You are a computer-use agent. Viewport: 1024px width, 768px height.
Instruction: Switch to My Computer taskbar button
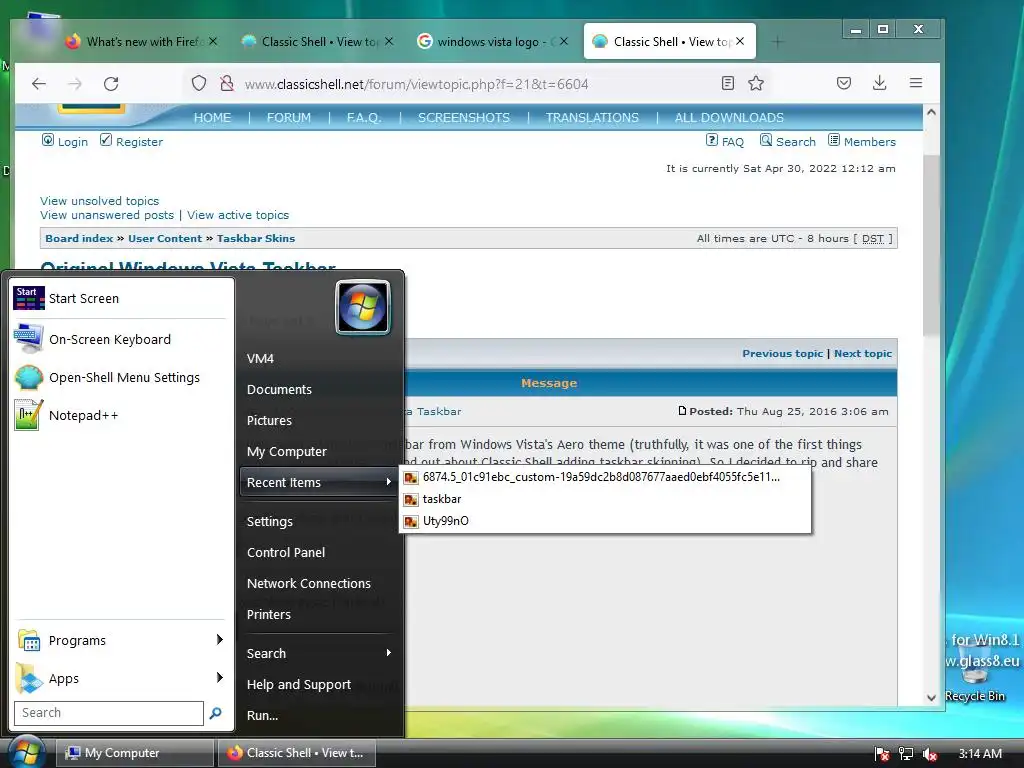[135, 753]
